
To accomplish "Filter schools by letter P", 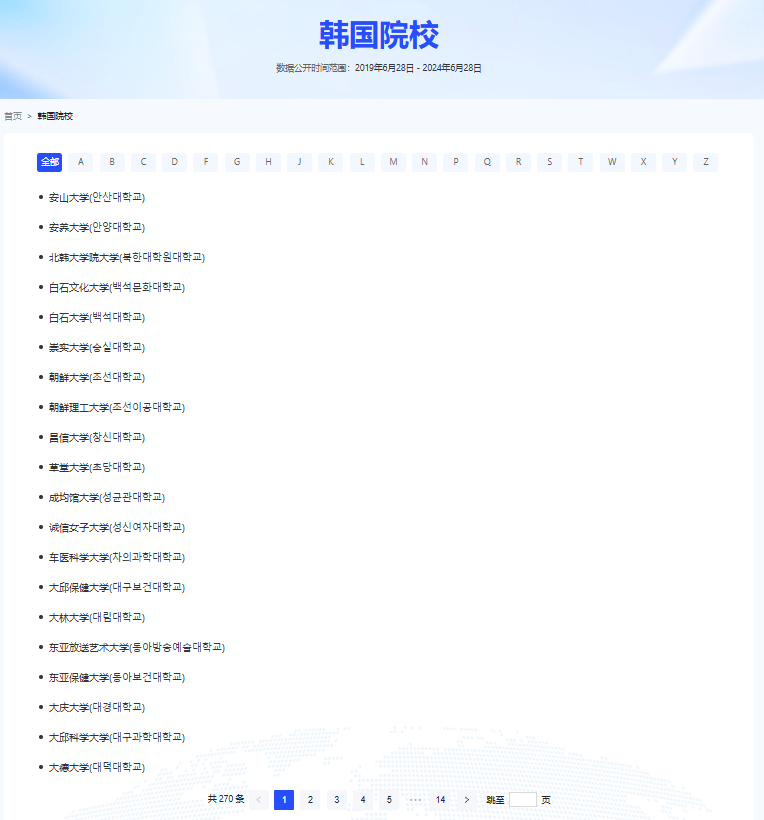I will (455, 162).
